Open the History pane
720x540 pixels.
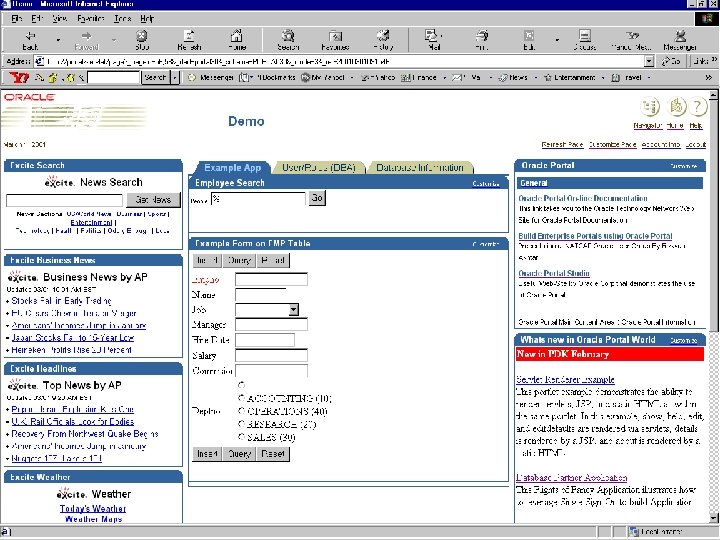point(383,40)
